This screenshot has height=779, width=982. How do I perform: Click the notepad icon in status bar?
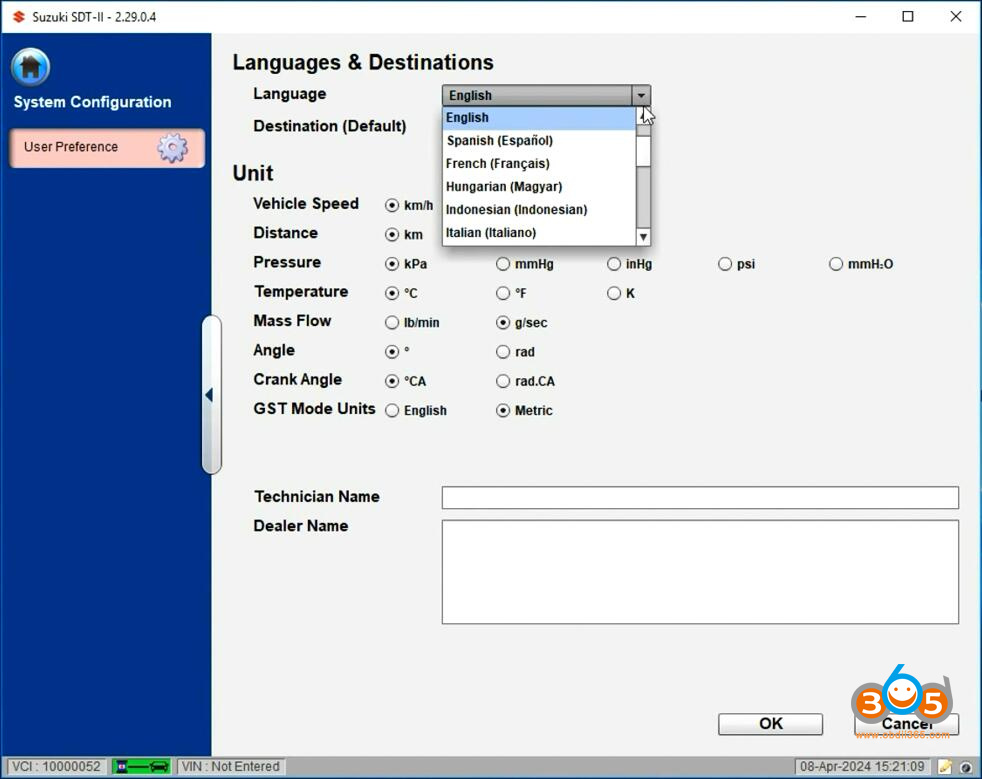(x=945, y=766)
